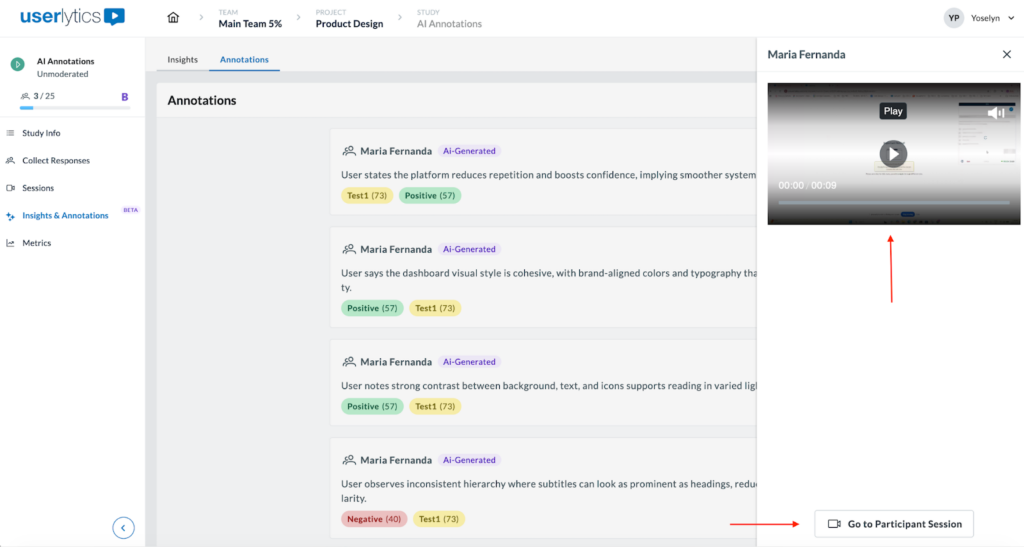The image size is (1024, 547).
Task: Go to Sessions in the sidebar
Action: click(x=38, y=188)
